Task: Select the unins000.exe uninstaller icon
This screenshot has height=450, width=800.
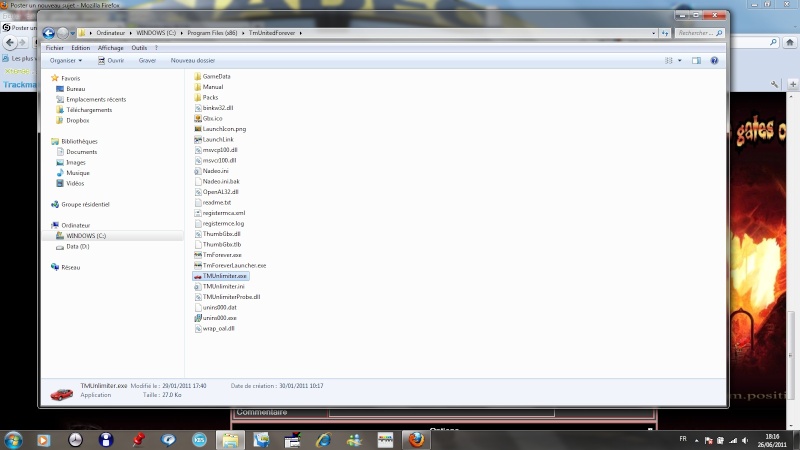Action: click(x=198, y=318)
